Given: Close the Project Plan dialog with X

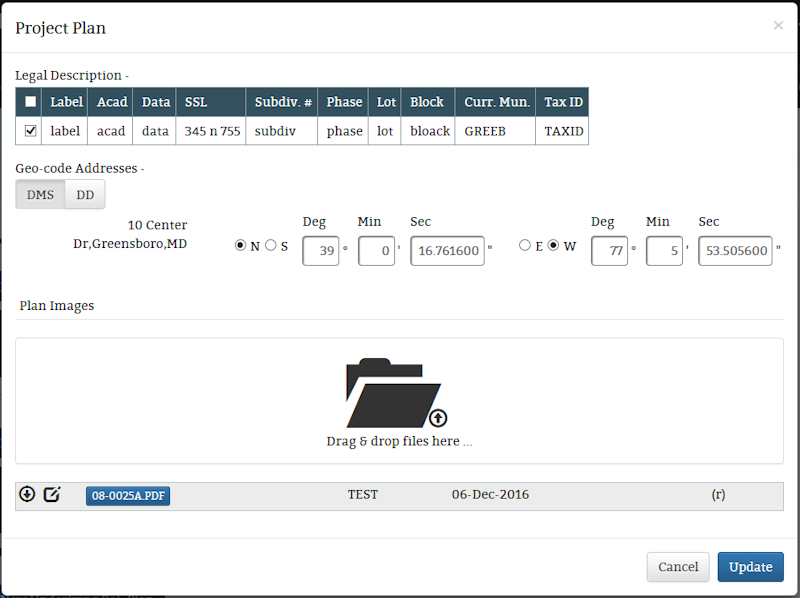Looking at the screenshot, I should [x=778, y=26].
